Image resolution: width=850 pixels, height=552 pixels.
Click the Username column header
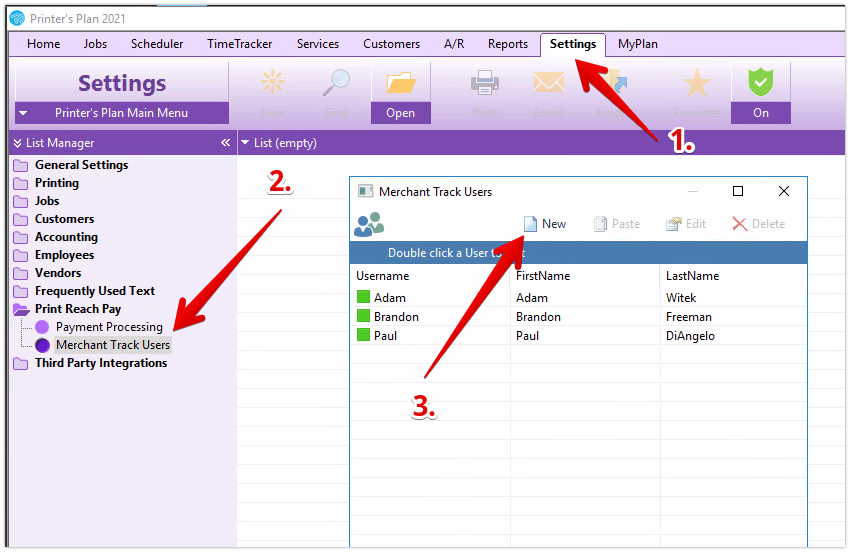click(382, 276)
